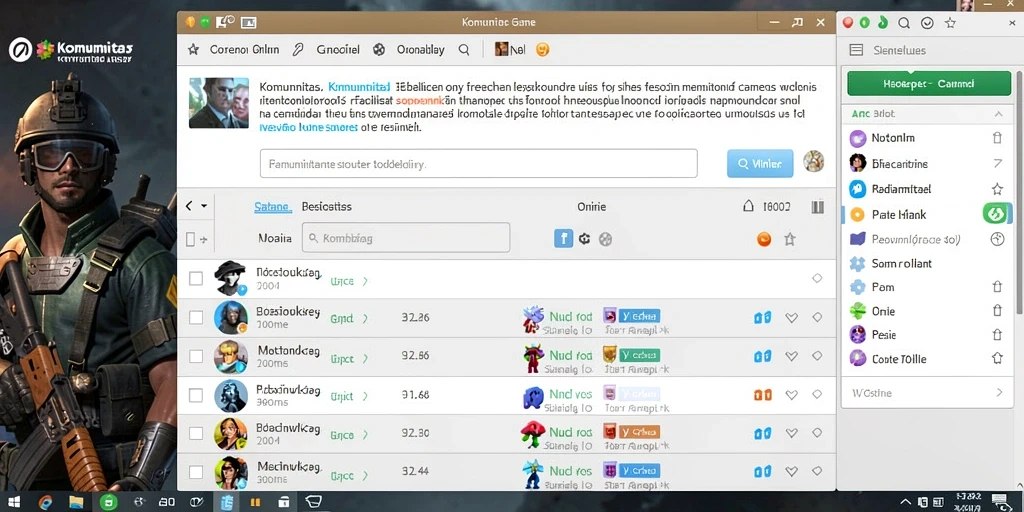
Task: Expand the chevron in Motiondkcag row
Action: 365,359
